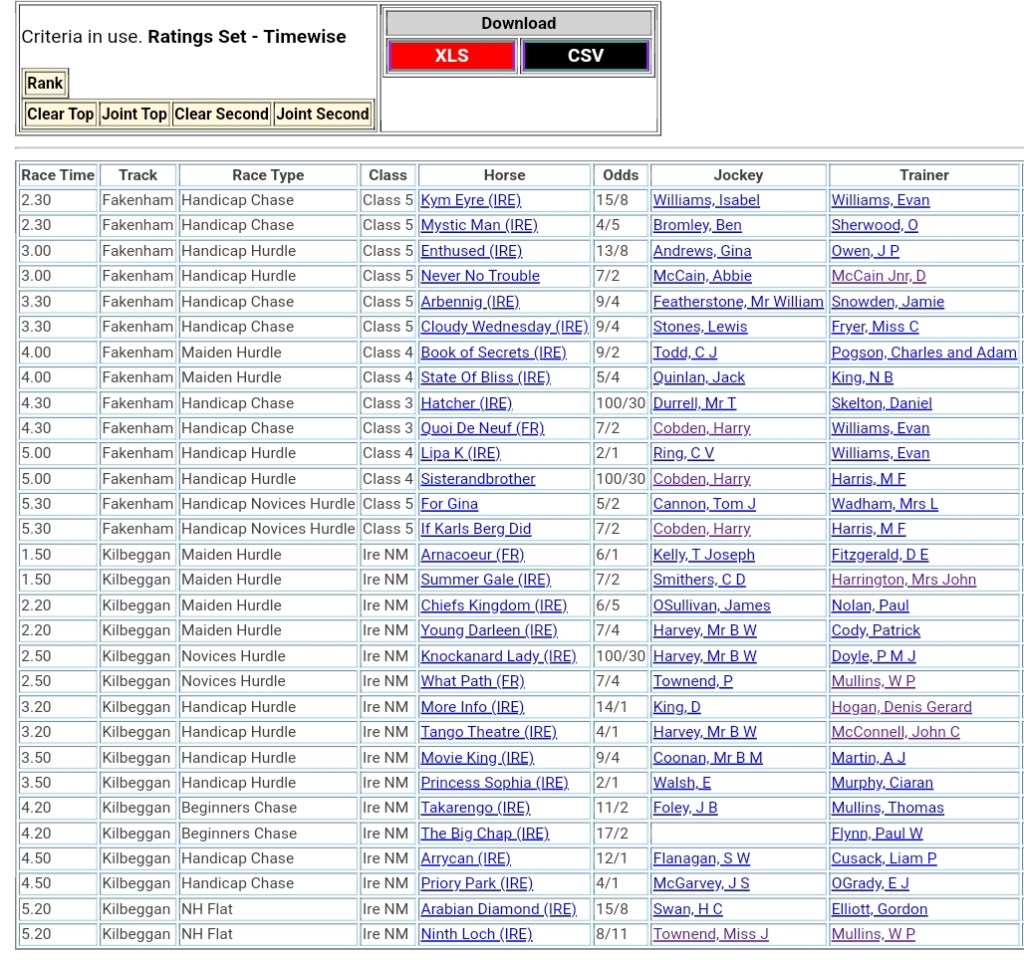Open trainer Owen, J P page
Viewport: 1024px width, 960px height.
tap(865, 251)
